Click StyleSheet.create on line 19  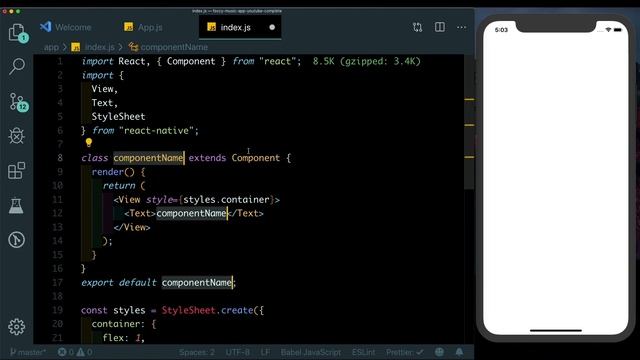tap(207, 310)
